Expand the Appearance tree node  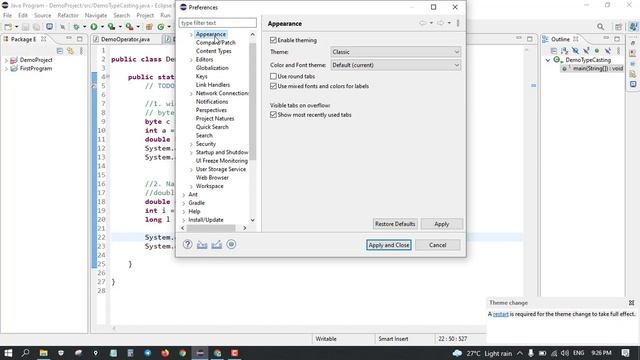(191, 34)
